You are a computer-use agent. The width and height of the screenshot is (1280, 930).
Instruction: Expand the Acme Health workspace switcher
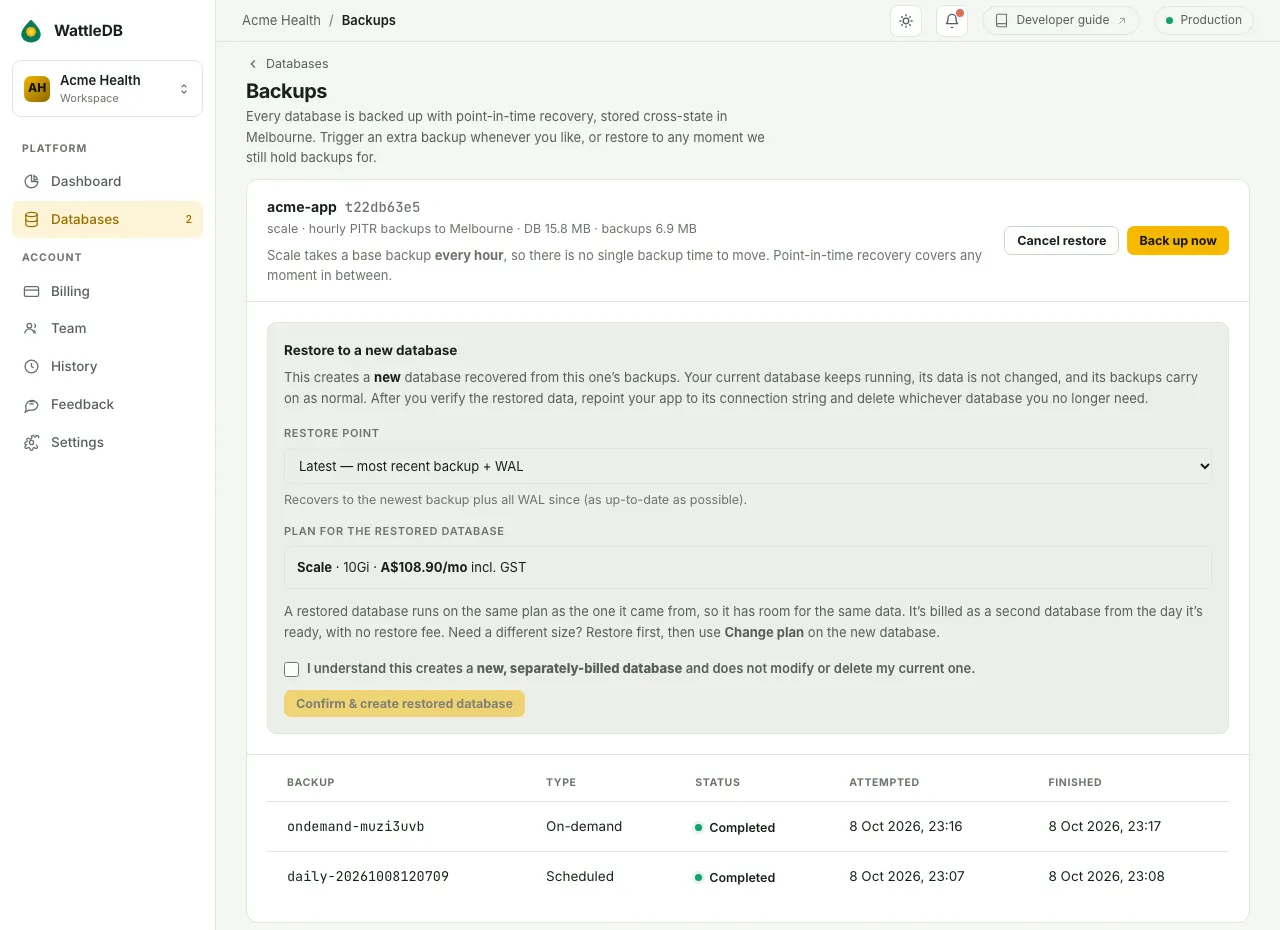pos(108,88)
